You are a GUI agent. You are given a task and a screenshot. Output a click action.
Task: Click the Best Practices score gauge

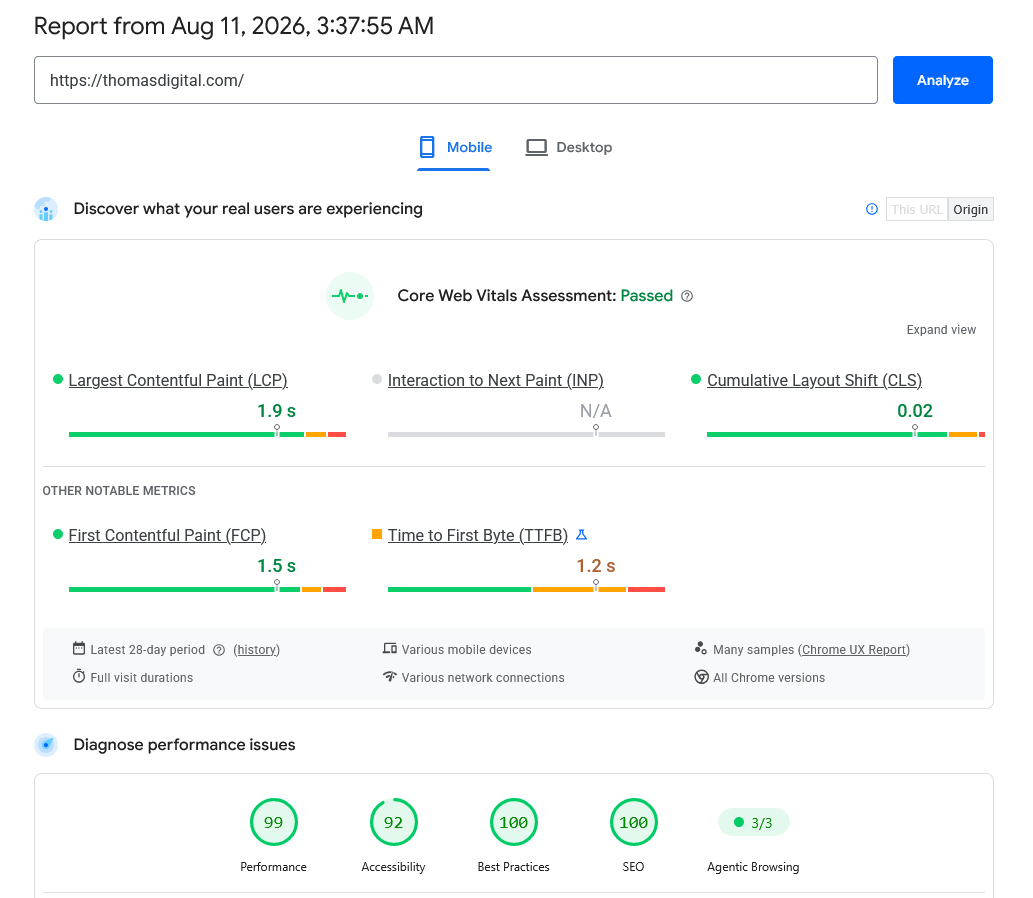pyautogui.click(x=513, y=822)
